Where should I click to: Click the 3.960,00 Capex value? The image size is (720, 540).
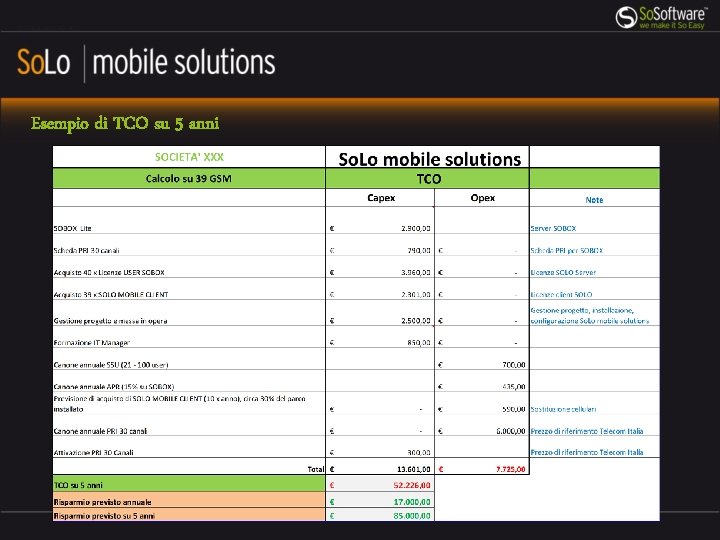416,272
